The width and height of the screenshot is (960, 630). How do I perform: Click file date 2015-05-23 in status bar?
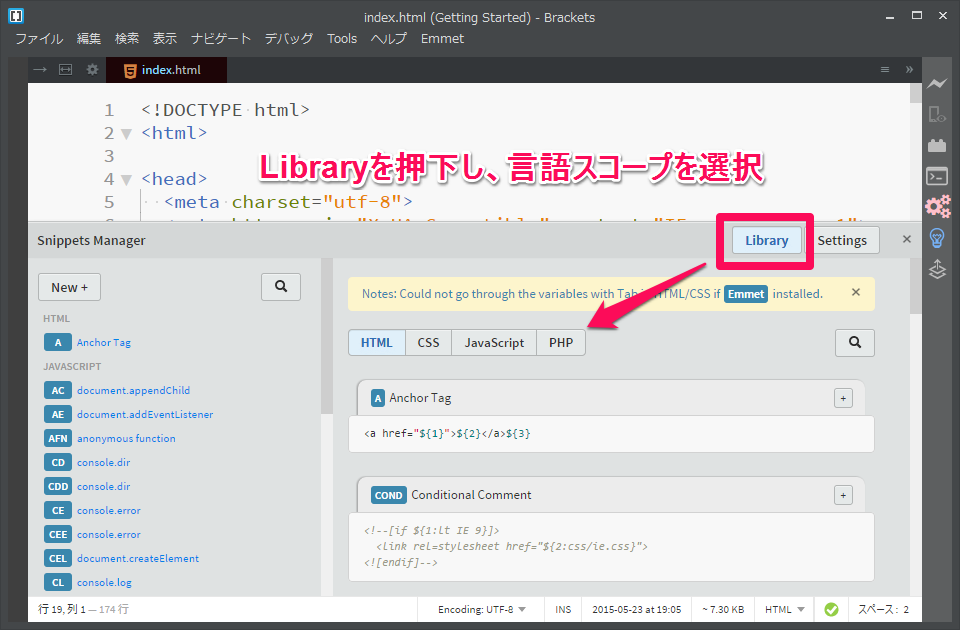(x=637, y=609)
